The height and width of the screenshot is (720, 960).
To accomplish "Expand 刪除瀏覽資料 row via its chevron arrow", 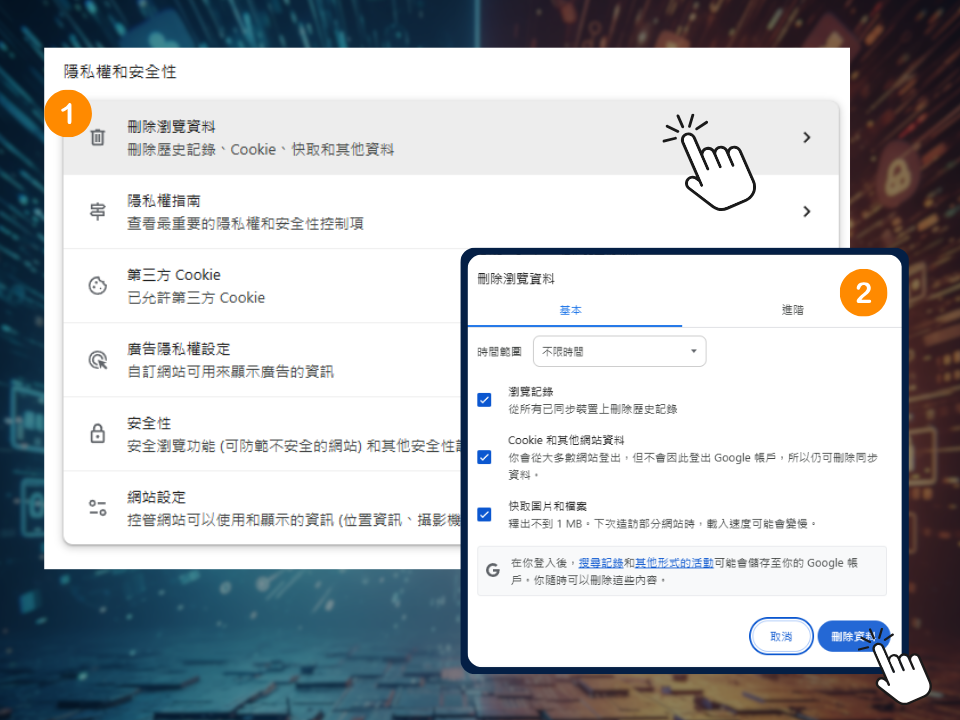I will coord(806,138).
